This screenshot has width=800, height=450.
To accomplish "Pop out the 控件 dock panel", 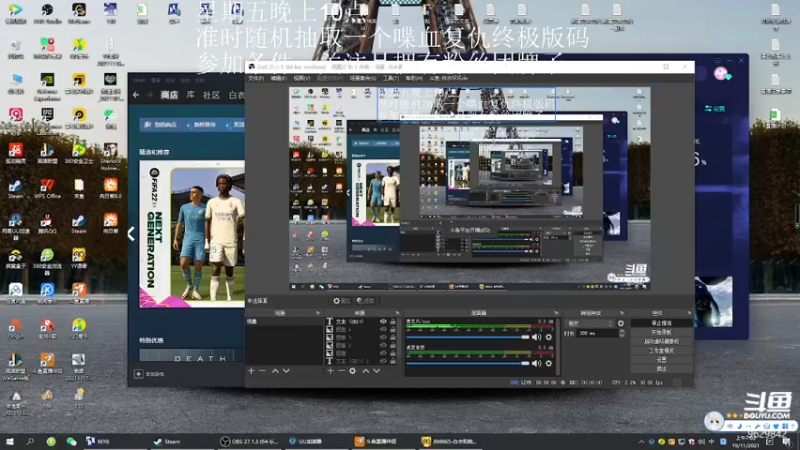I will tap(689, 313).
